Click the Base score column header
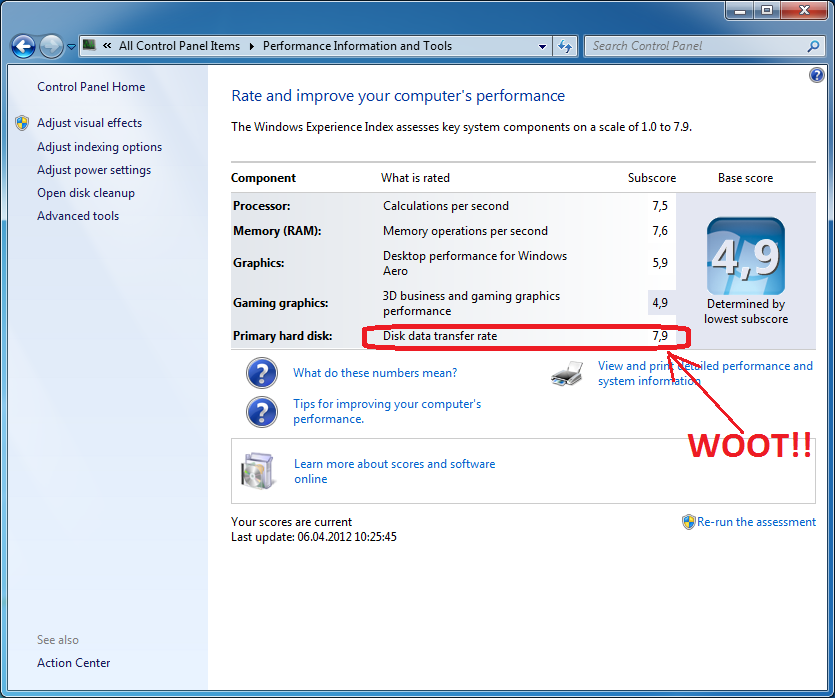This screenshot has width=835, height=698. pyautogui.click(x=745, y=178)
